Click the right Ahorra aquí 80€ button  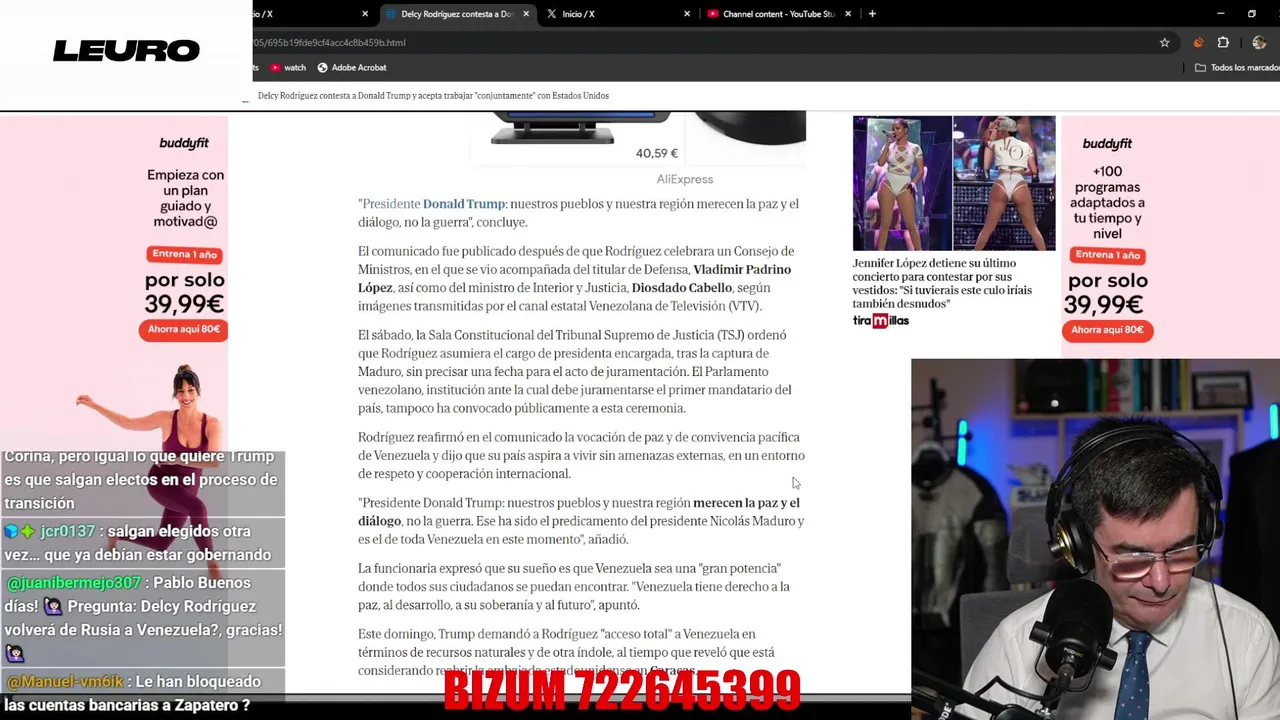point(1107,330)
